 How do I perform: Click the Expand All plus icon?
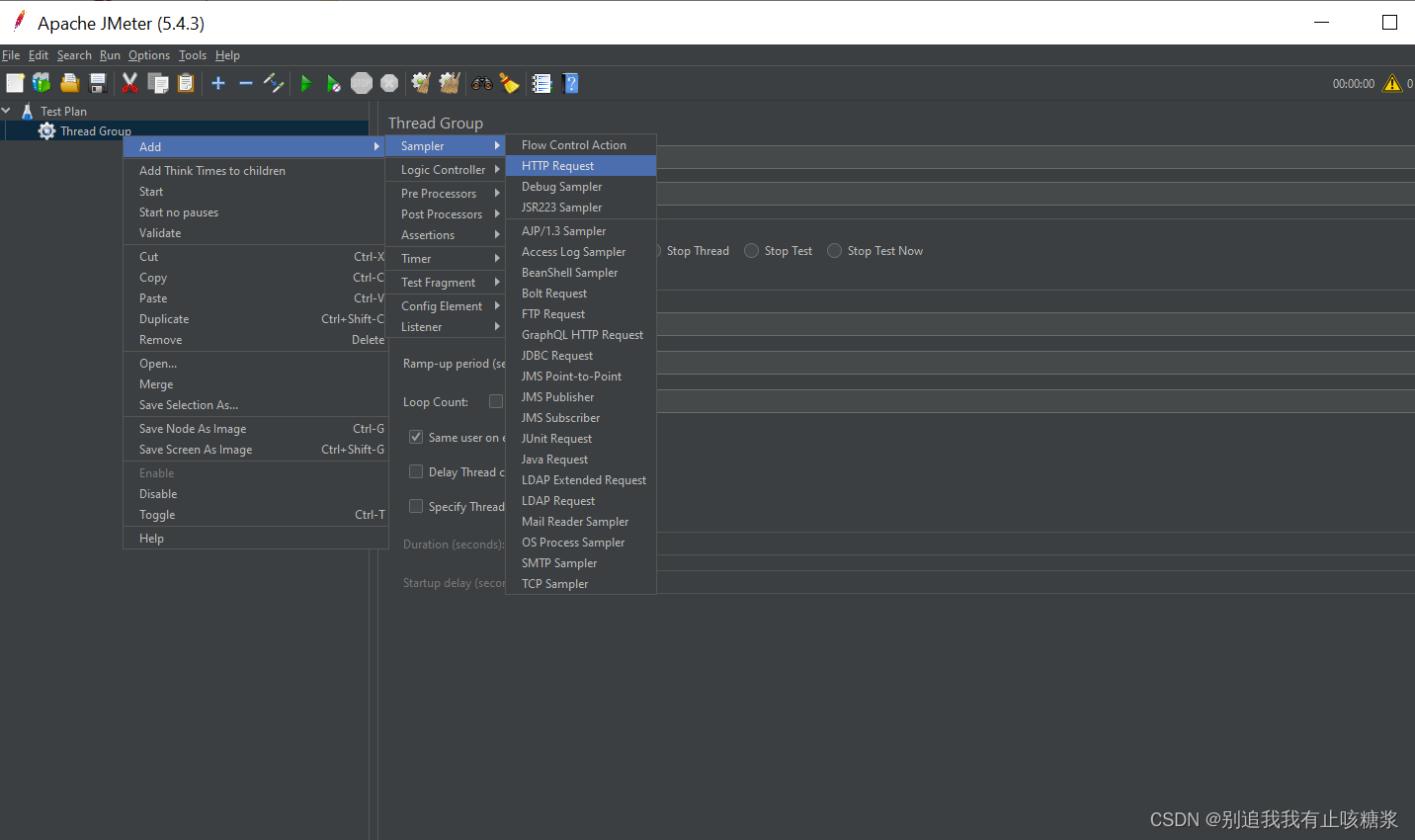pos(218,83)
